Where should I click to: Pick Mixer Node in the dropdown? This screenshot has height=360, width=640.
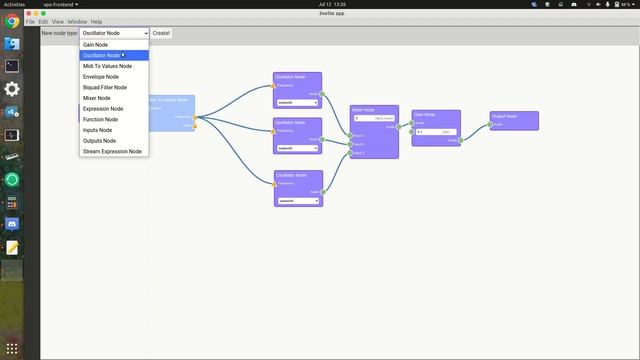pos(114,98)
